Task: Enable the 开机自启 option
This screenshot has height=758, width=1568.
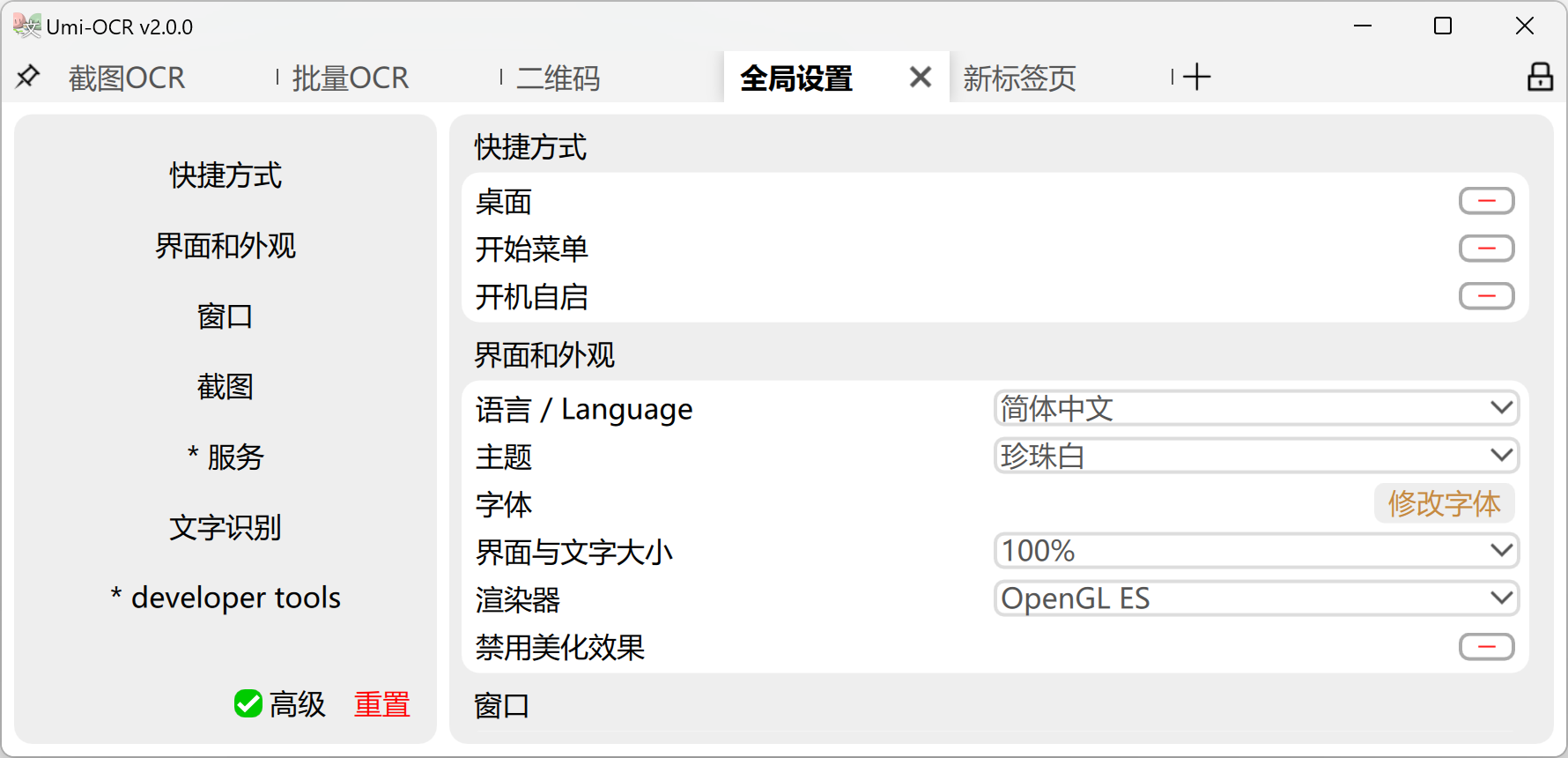Action: click(1486, 295)
